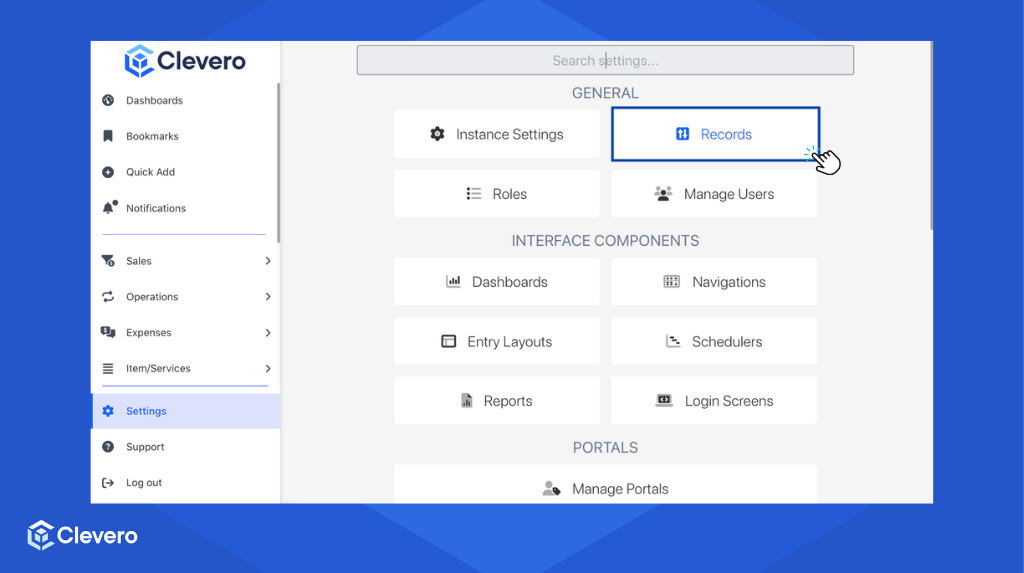
Task: Click the main page vertical scrollbar
Action: pos(931,136)
